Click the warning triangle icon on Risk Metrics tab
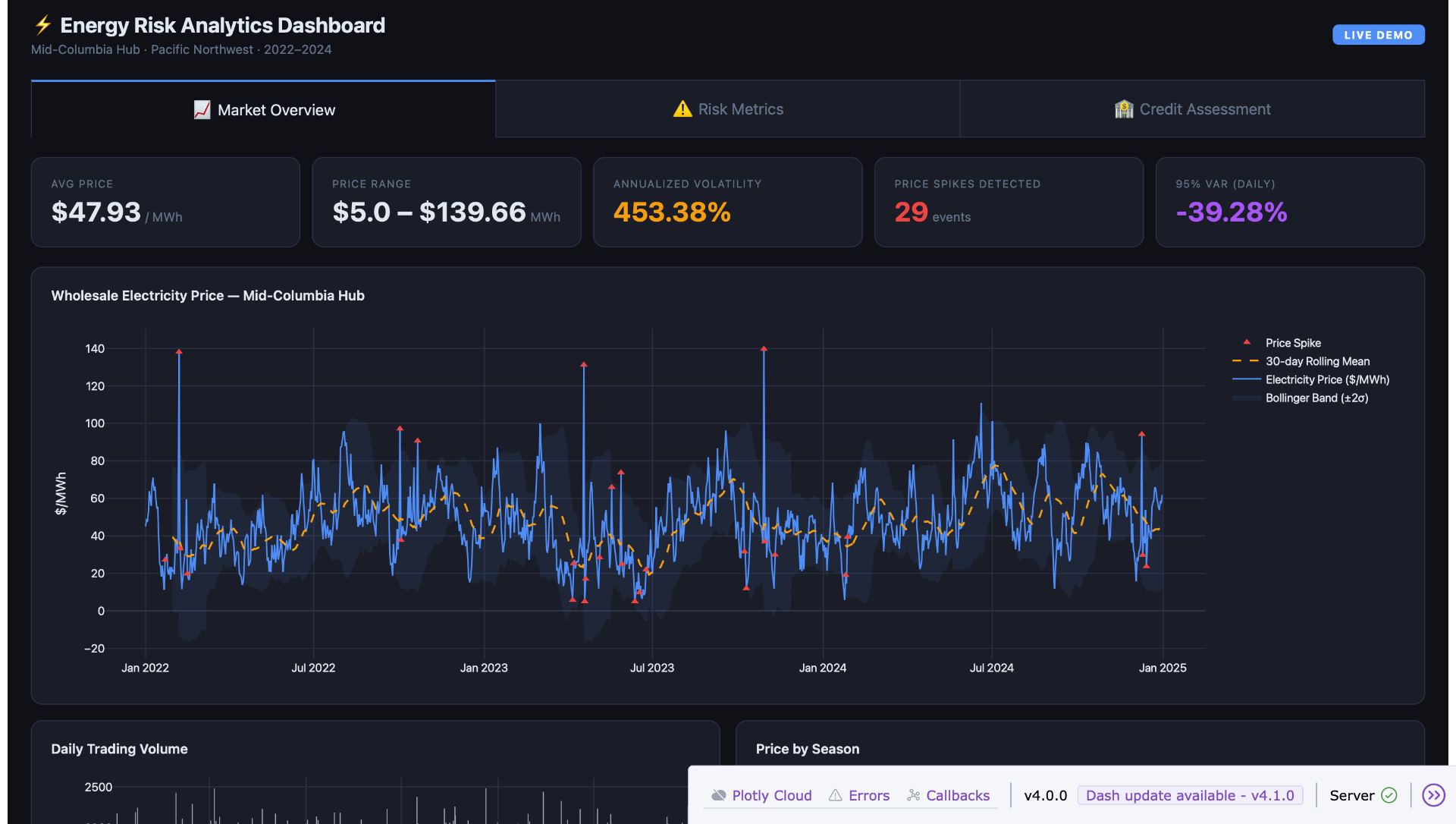This screenshot has width=1456, height=824. coord(682,109)
